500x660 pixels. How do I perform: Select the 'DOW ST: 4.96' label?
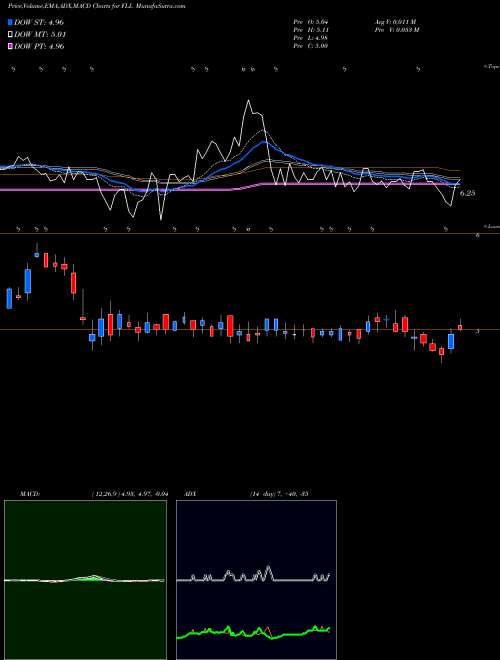(39, 22)
